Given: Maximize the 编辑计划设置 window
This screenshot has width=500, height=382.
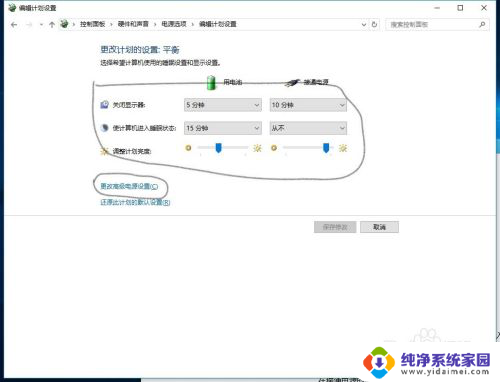Looking at the screenshot, I should [460, 8].
